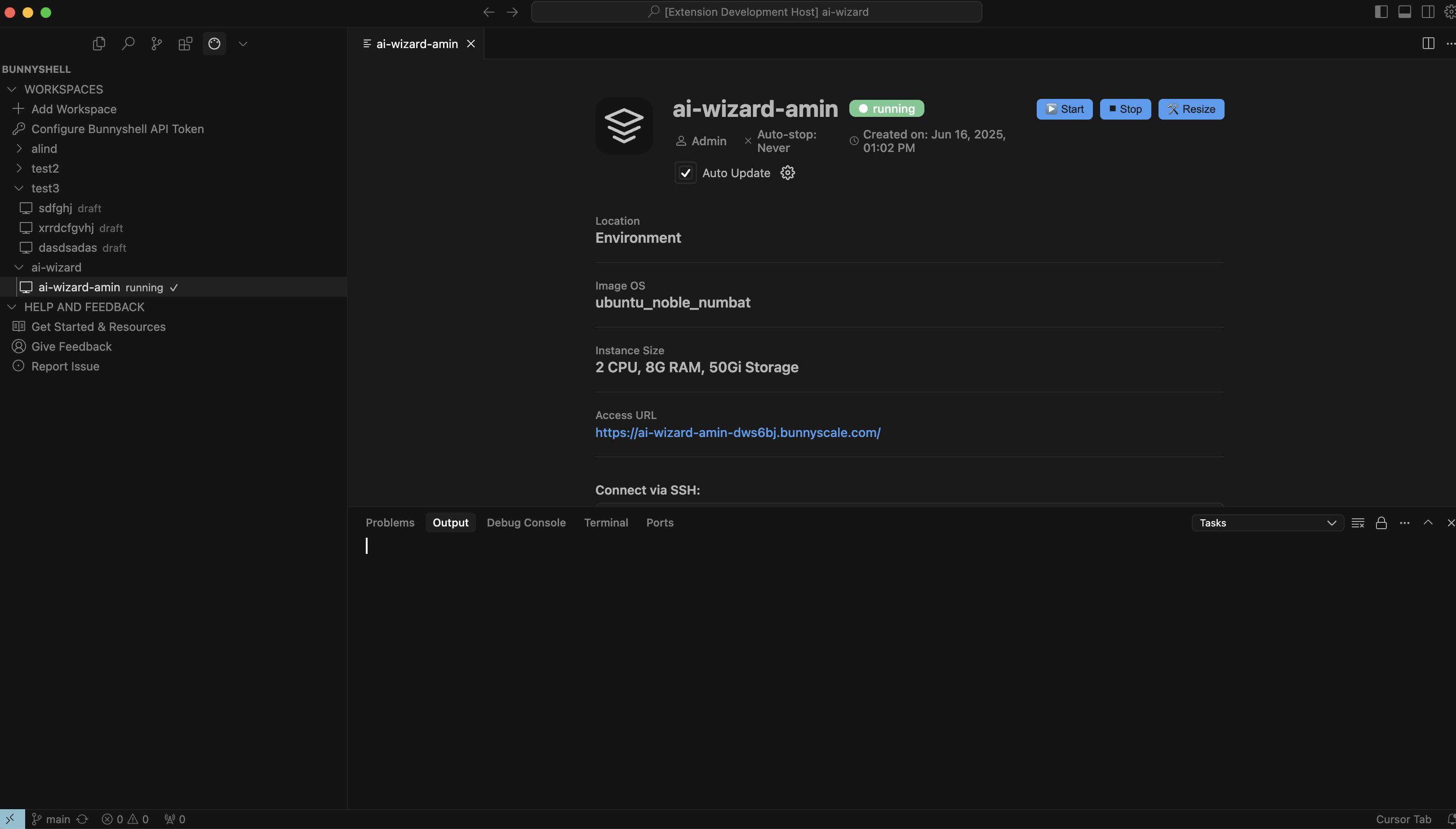Toggle the secondary sidebar layout icon
Image resolution: width=1456 pixels, height=829 pixels.
[x=1428, y=12]
